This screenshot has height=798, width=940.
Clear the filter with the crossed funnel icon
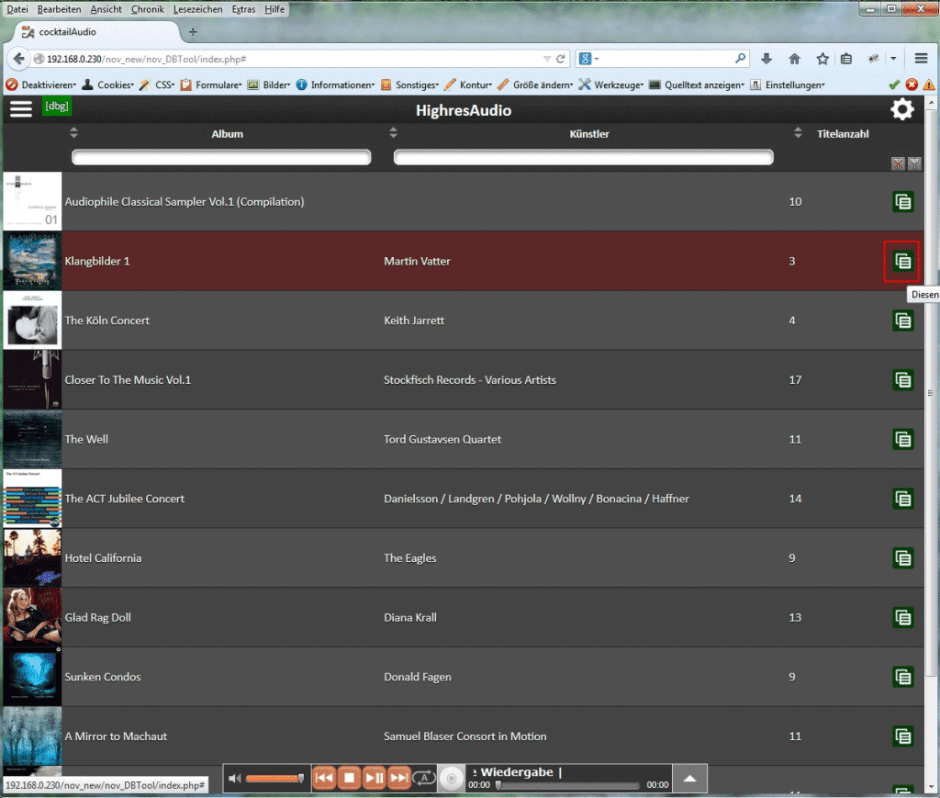tap(897, 163)
